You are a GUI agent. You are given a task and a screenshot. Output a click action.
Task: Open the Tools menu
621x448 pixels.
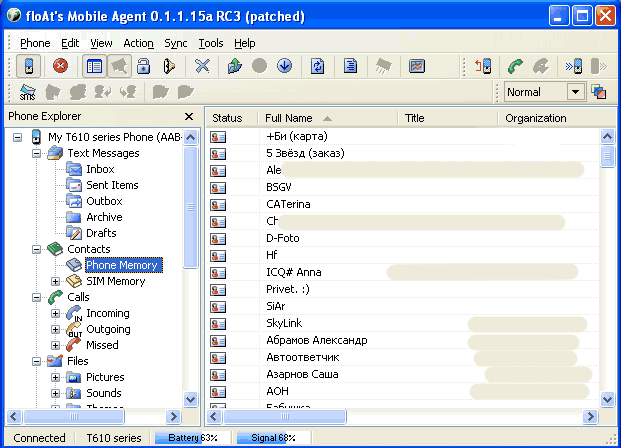point(210,43)
